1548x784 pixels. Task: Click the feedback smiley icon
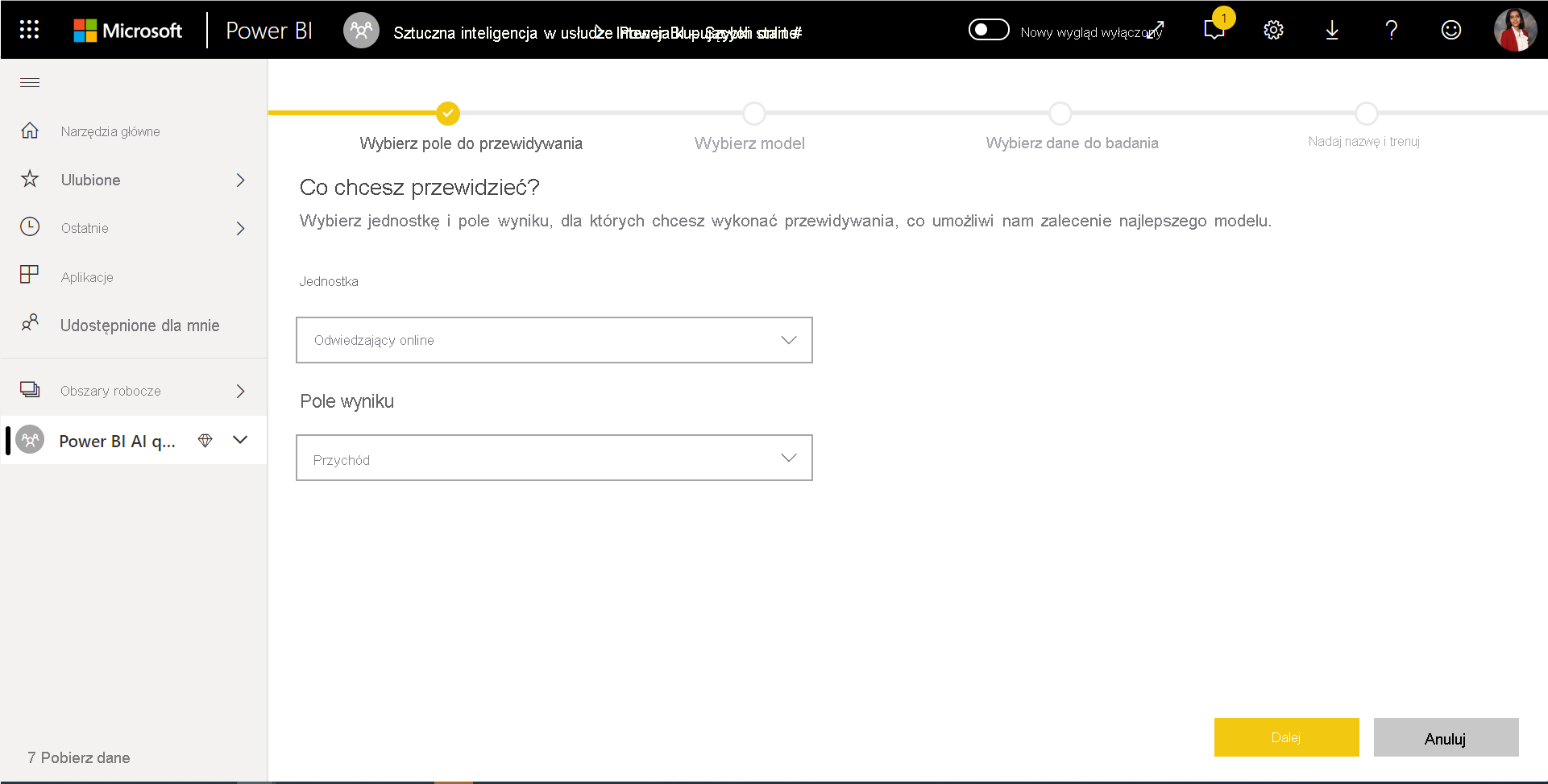1450,30
